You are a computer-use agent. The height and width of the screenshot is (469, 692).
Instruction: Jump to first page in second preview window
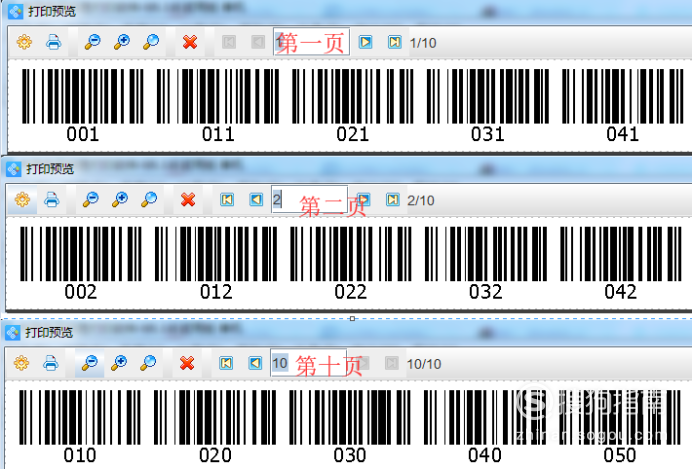[227, 200]
